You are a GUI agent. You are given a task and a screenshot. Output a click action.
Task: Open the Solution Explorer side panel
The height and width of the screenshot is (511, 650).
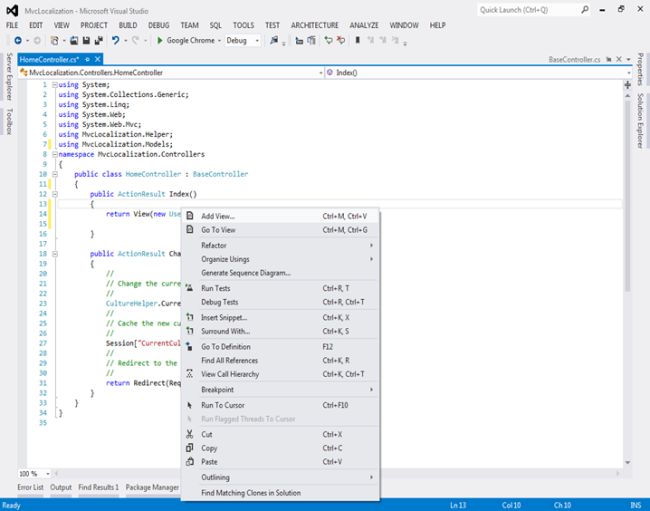coord(641,123)
